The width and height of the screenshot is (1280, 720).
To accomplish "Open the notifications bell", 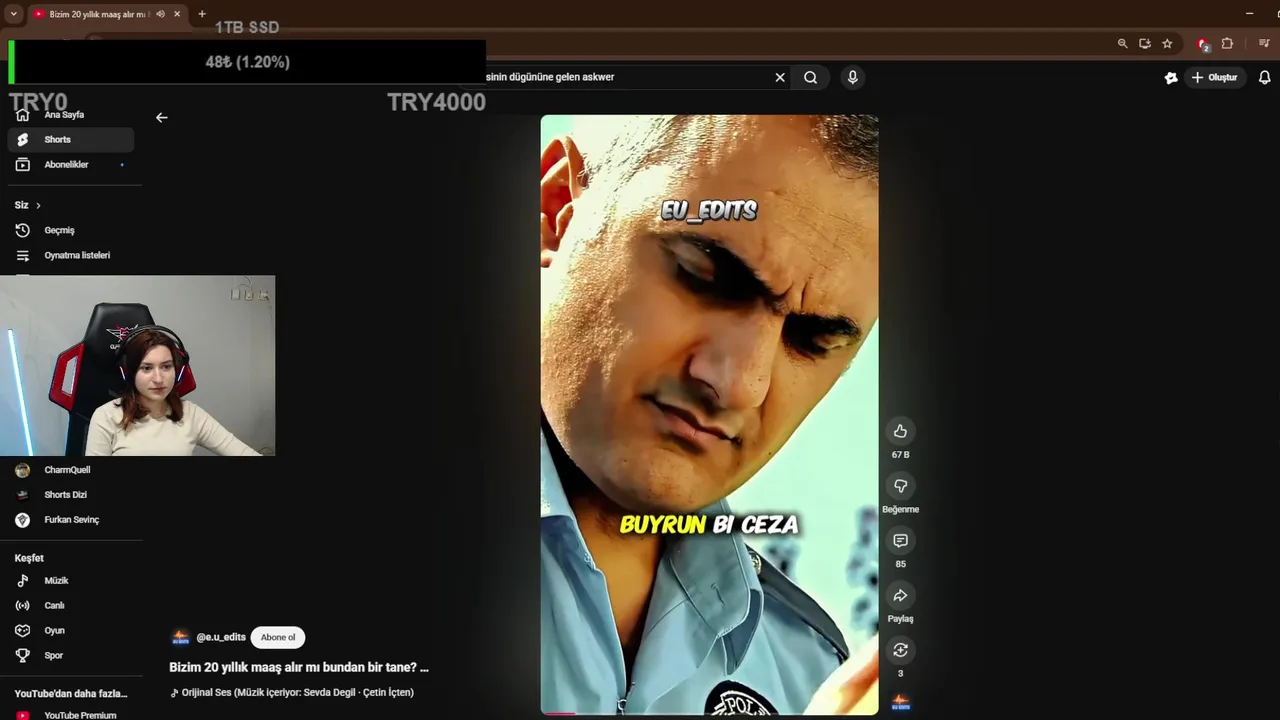I will 1264,77.
